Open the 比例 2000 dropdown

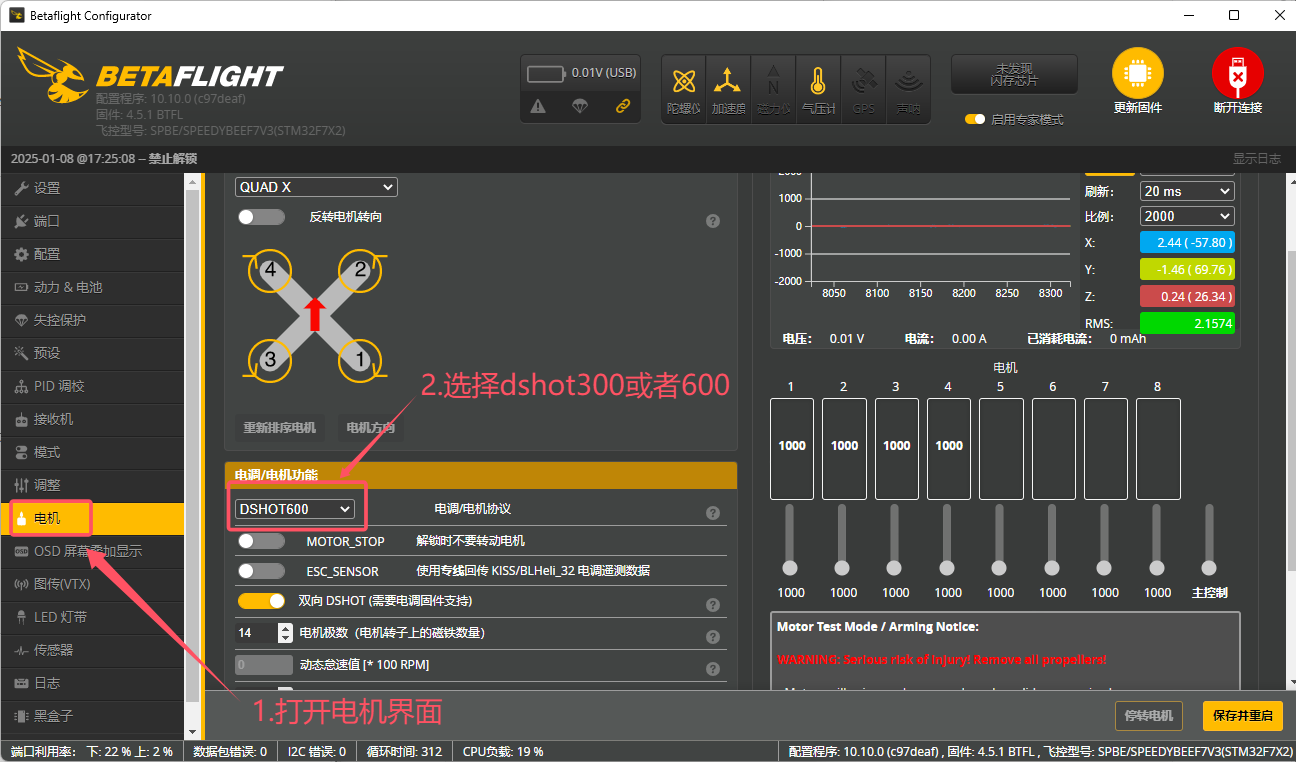(1187, 216)
